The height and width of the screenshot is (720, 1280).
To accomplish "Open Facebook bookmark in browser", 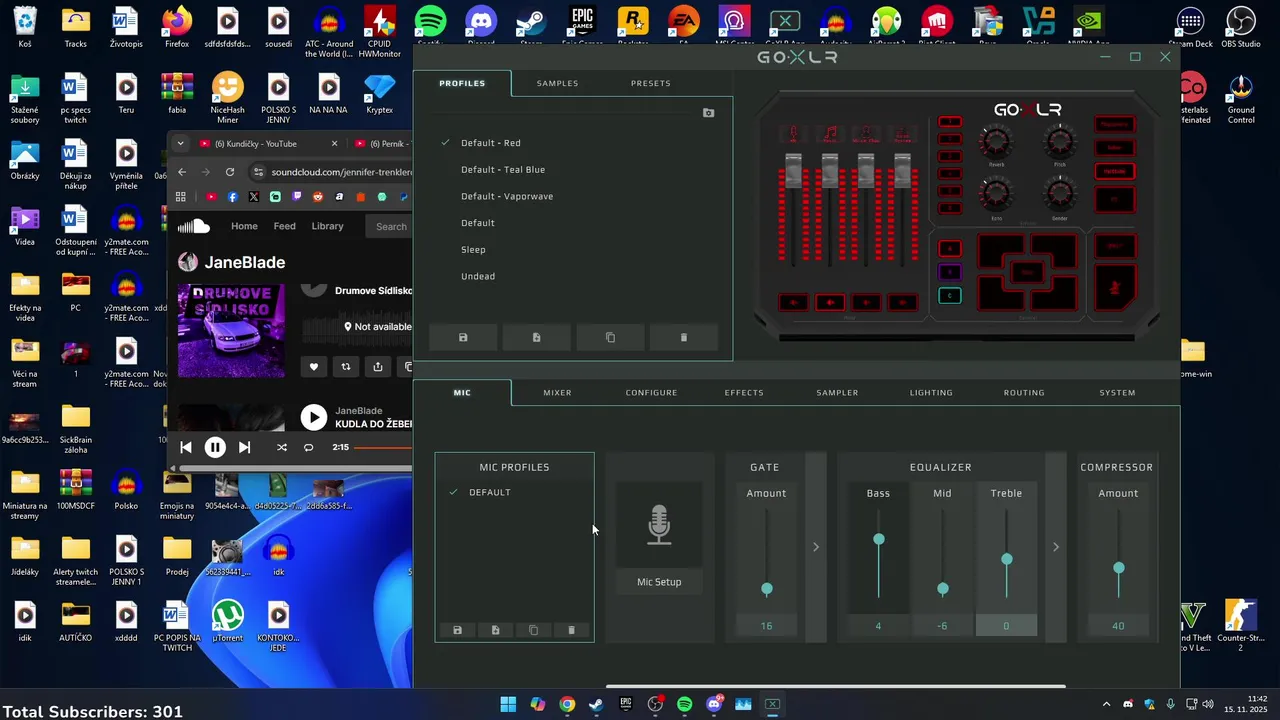I will click(x=232, y=197).
